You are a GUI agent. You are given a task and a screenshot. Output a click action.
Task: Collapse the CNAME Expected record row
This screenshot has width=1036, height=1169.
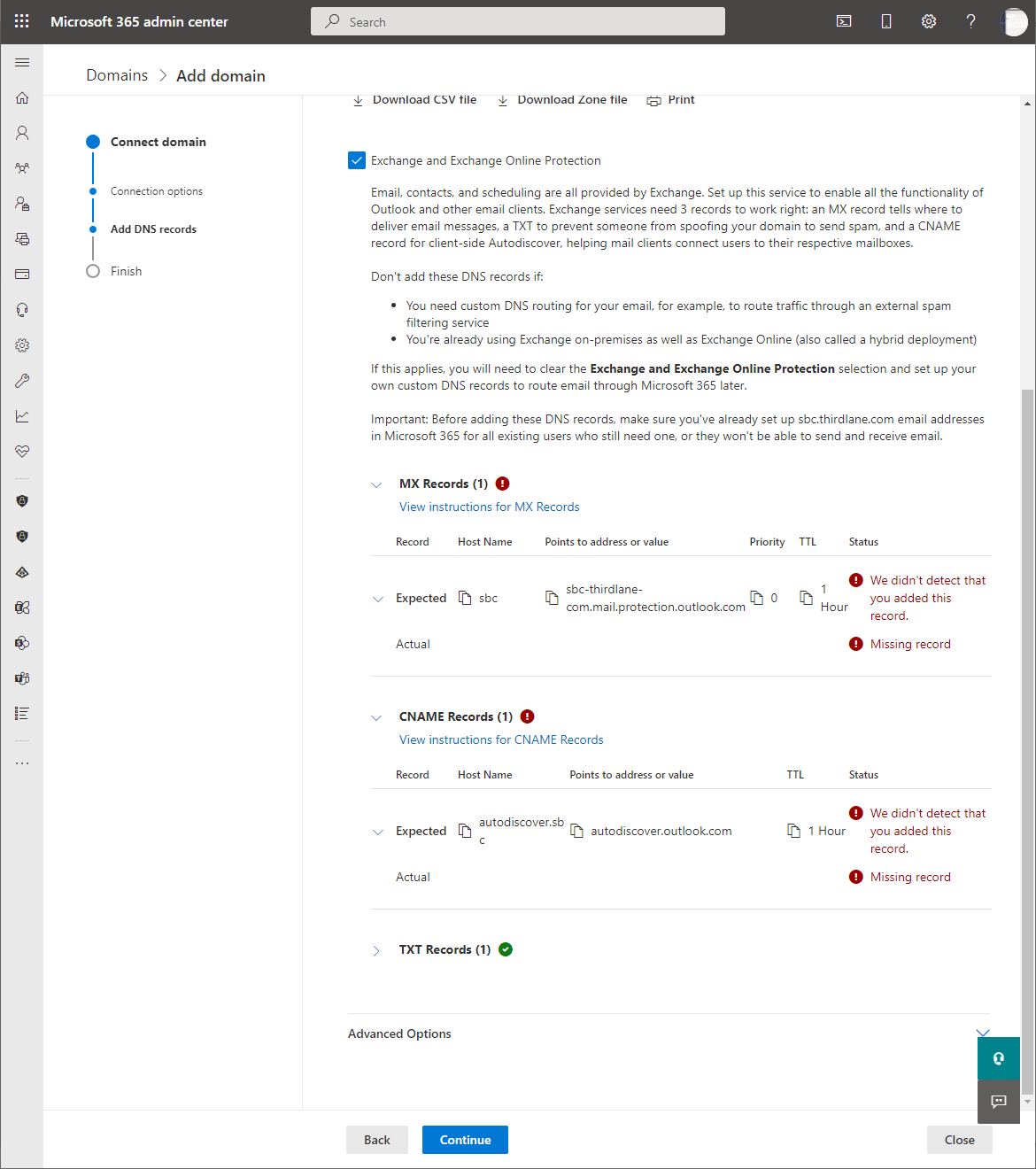(x=378, y=832)
